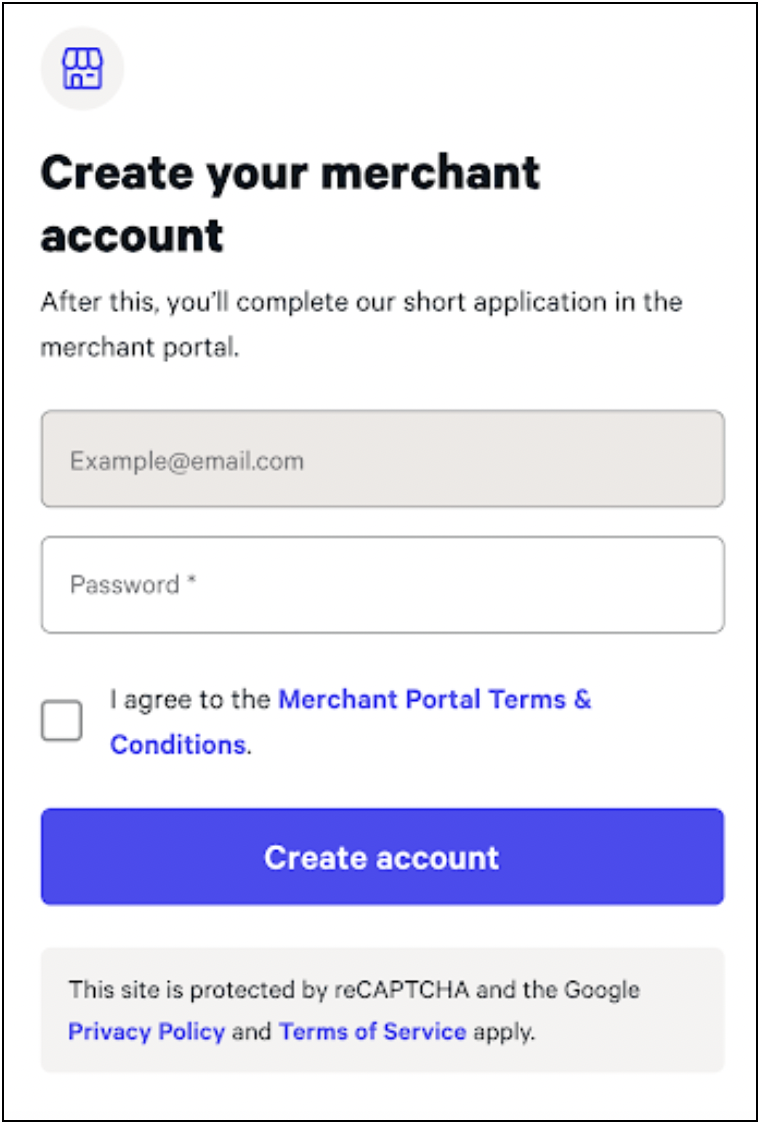Check the agree to terms checkbox

click(62, 720)
